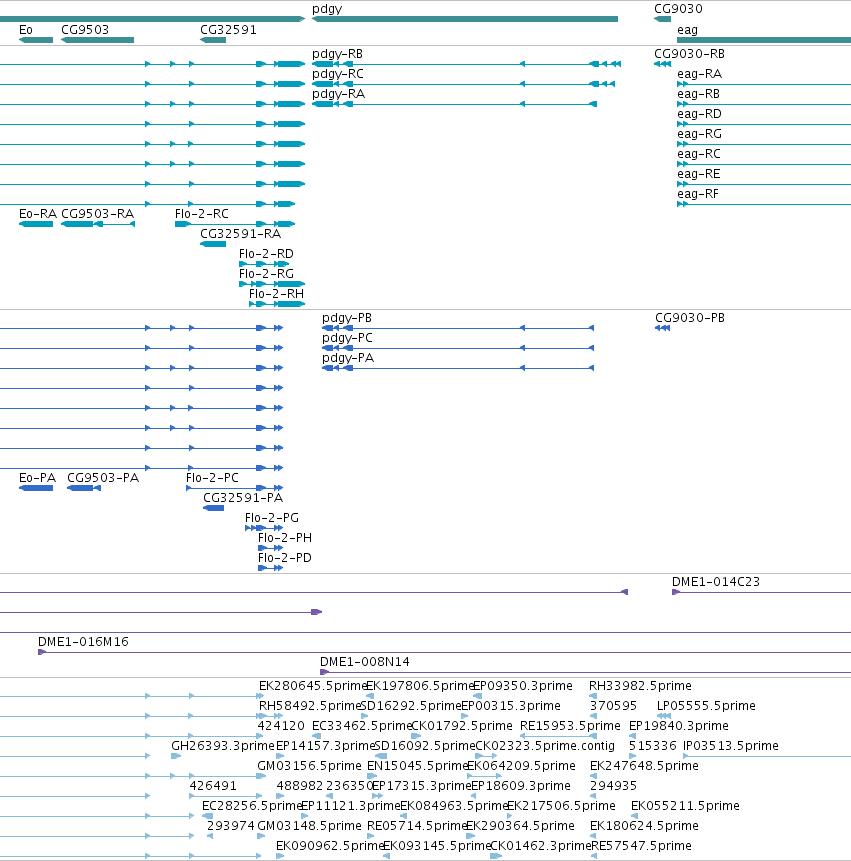851x861 pixels.
Task: Click the pdgy-PB protein label
Action: coord(346,318)
